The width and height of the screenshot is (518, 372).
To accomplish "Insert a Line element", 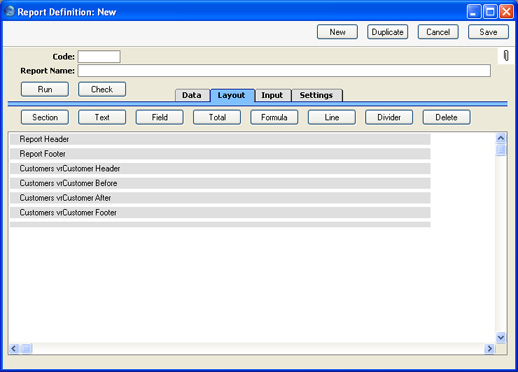I will (x=332, y=117).
